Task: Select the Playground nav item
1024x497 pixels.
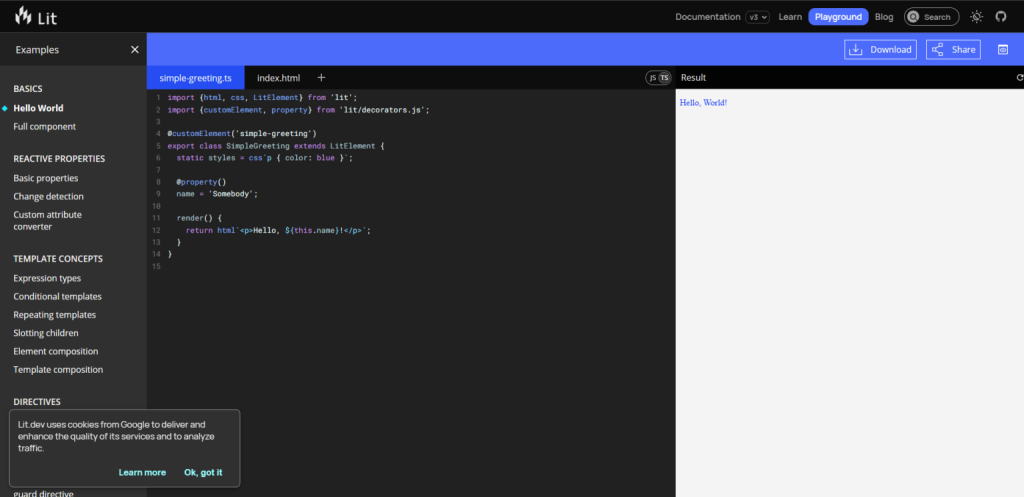Action: (x=839, y=17)
